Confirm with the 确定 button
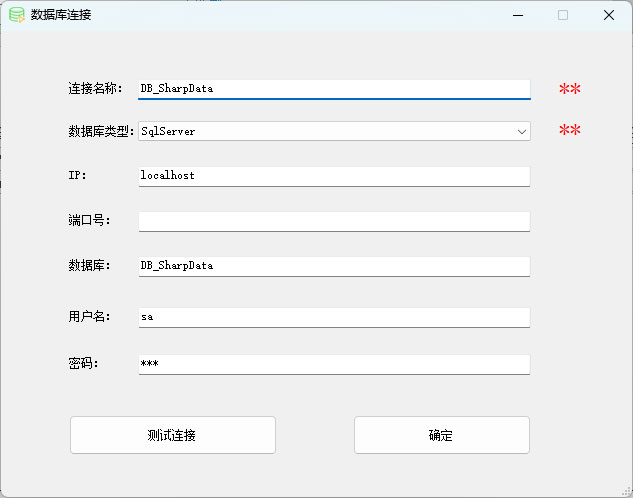 pos(441,435)
